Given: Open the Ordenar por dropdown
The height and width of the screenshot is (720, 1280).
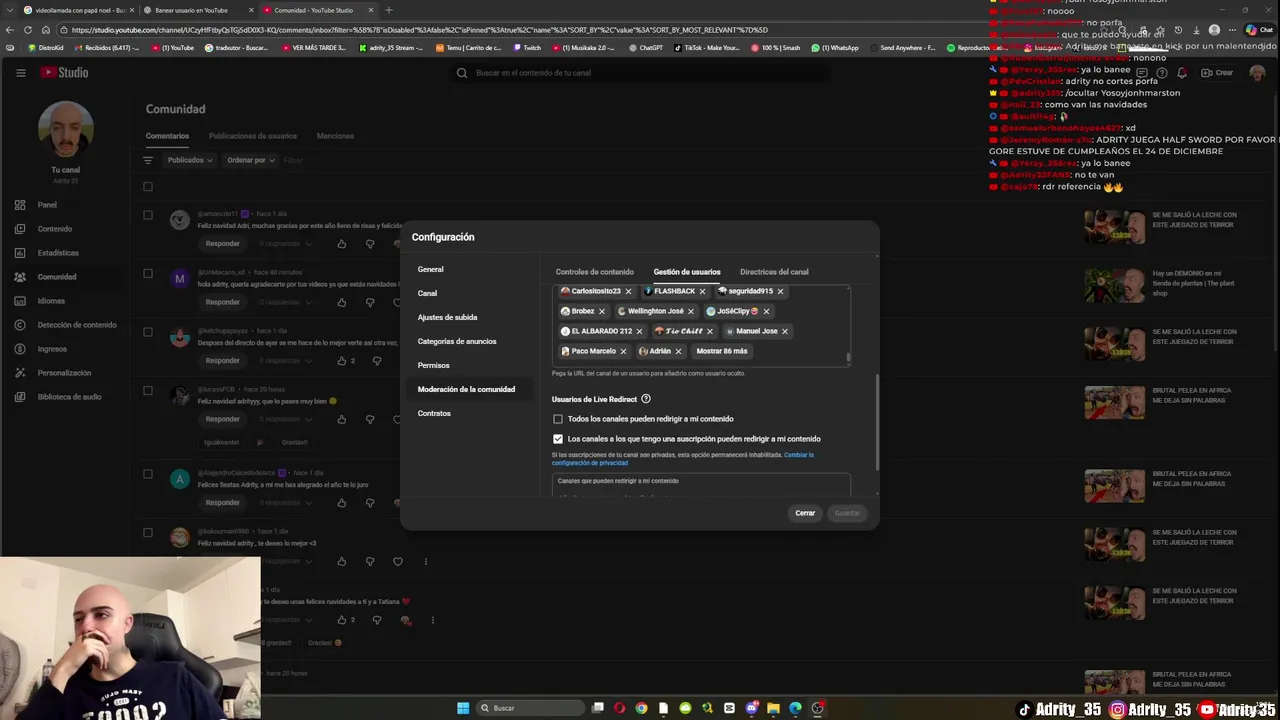Looking at the screenshot, I should [250, 160].
